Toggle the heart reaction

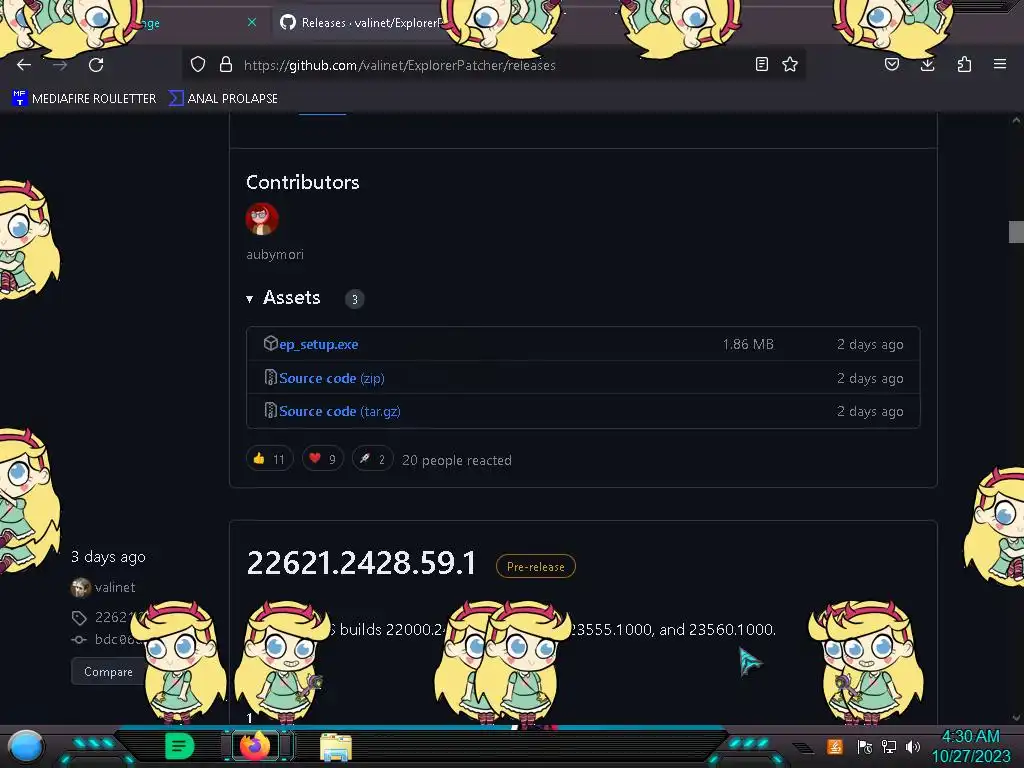[x=323, y=459]
